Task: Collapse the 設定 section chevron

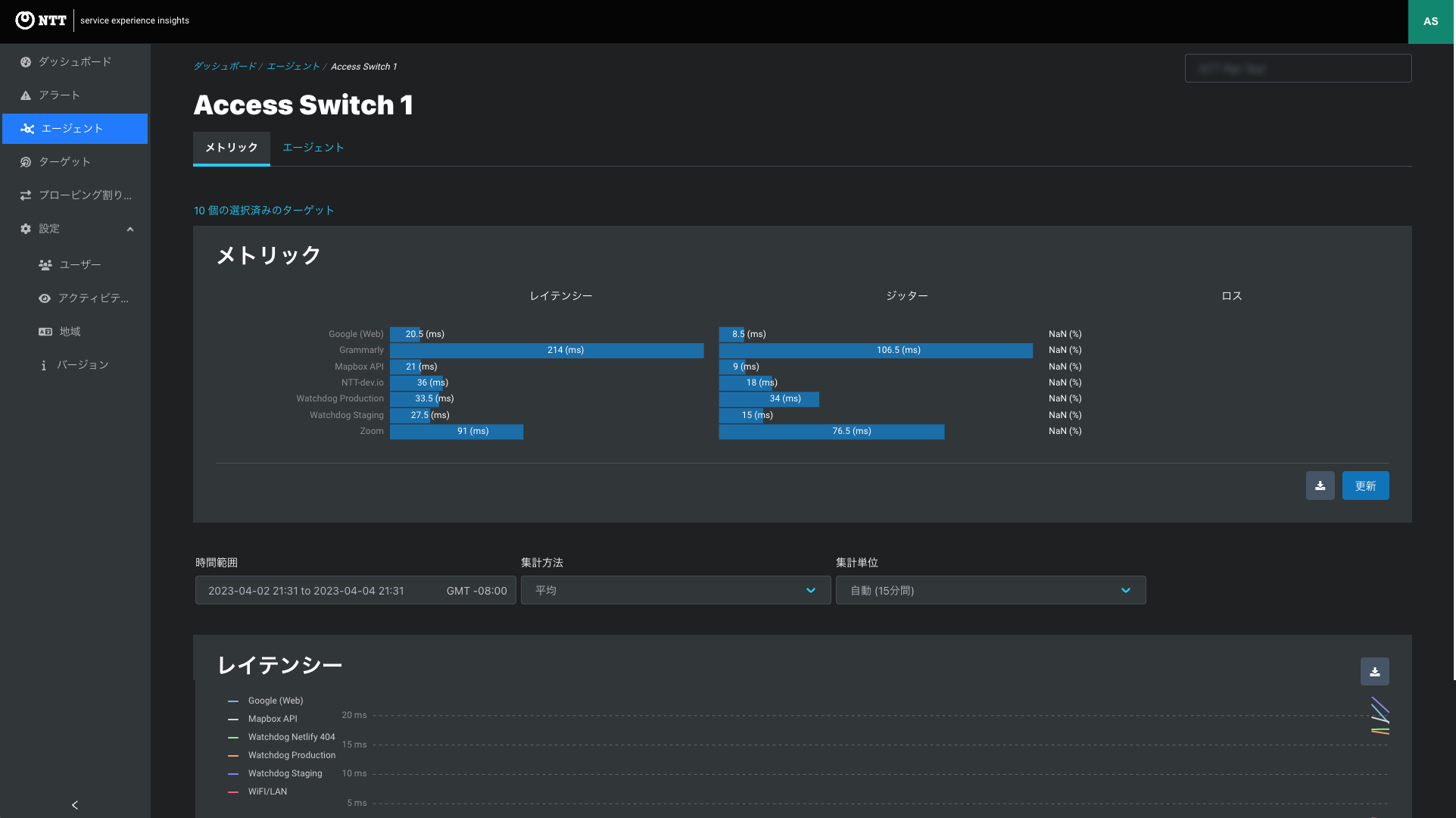Action: click(130, 229)
